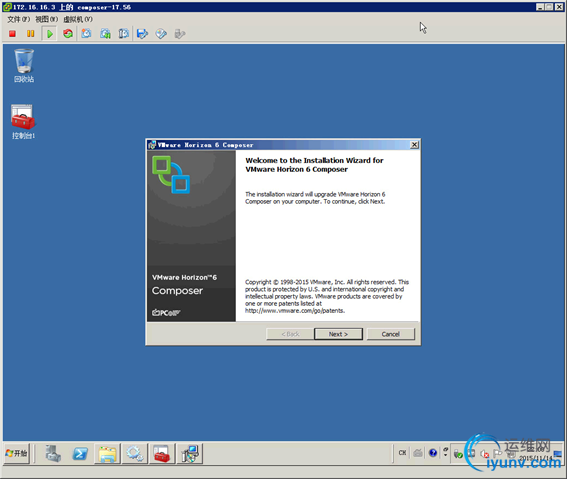Click the installer setup icon on taskbar

coord(189,453)
